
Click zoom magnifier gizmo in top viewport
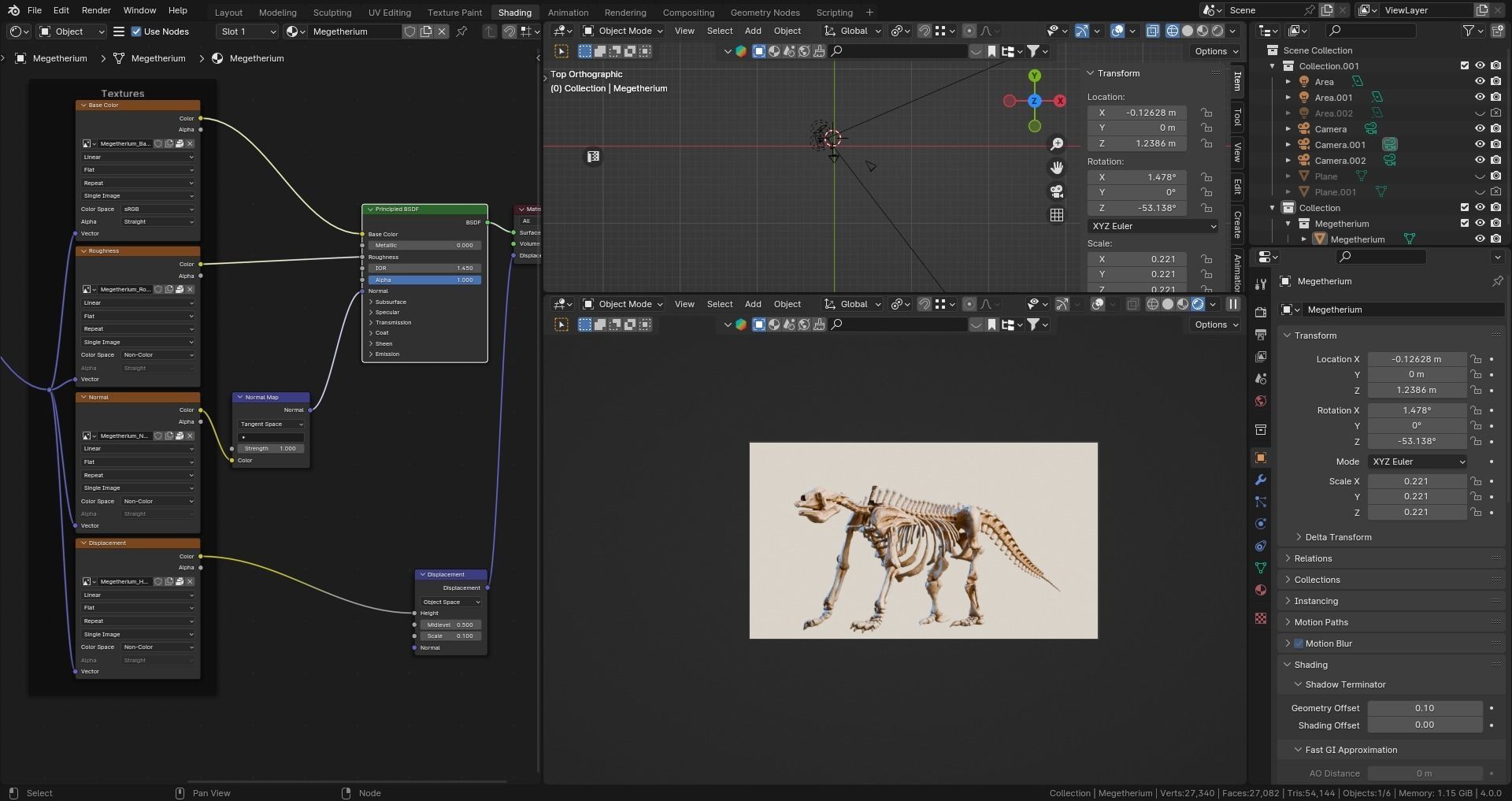tap(1057, 144)
